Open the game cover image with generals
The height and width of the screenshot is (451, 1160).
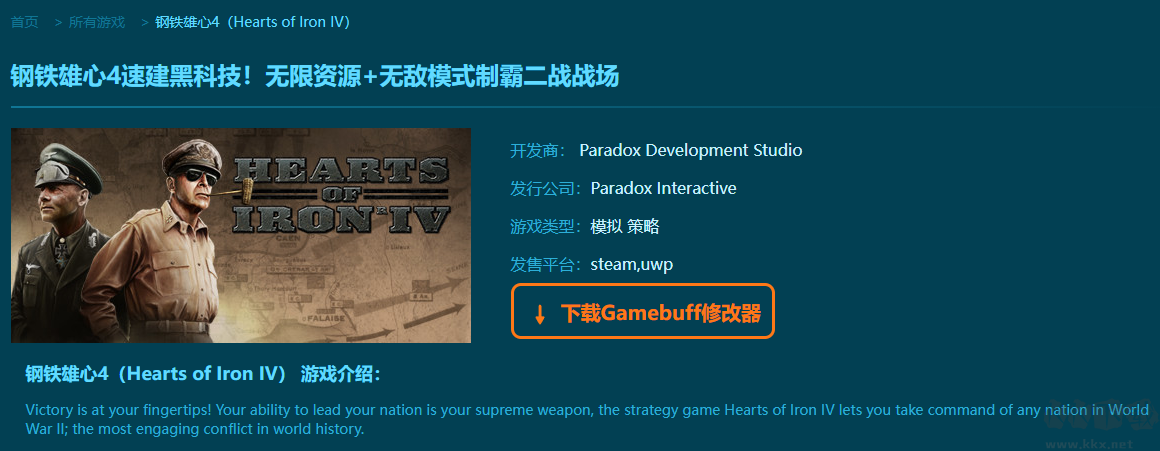(240, 235)
